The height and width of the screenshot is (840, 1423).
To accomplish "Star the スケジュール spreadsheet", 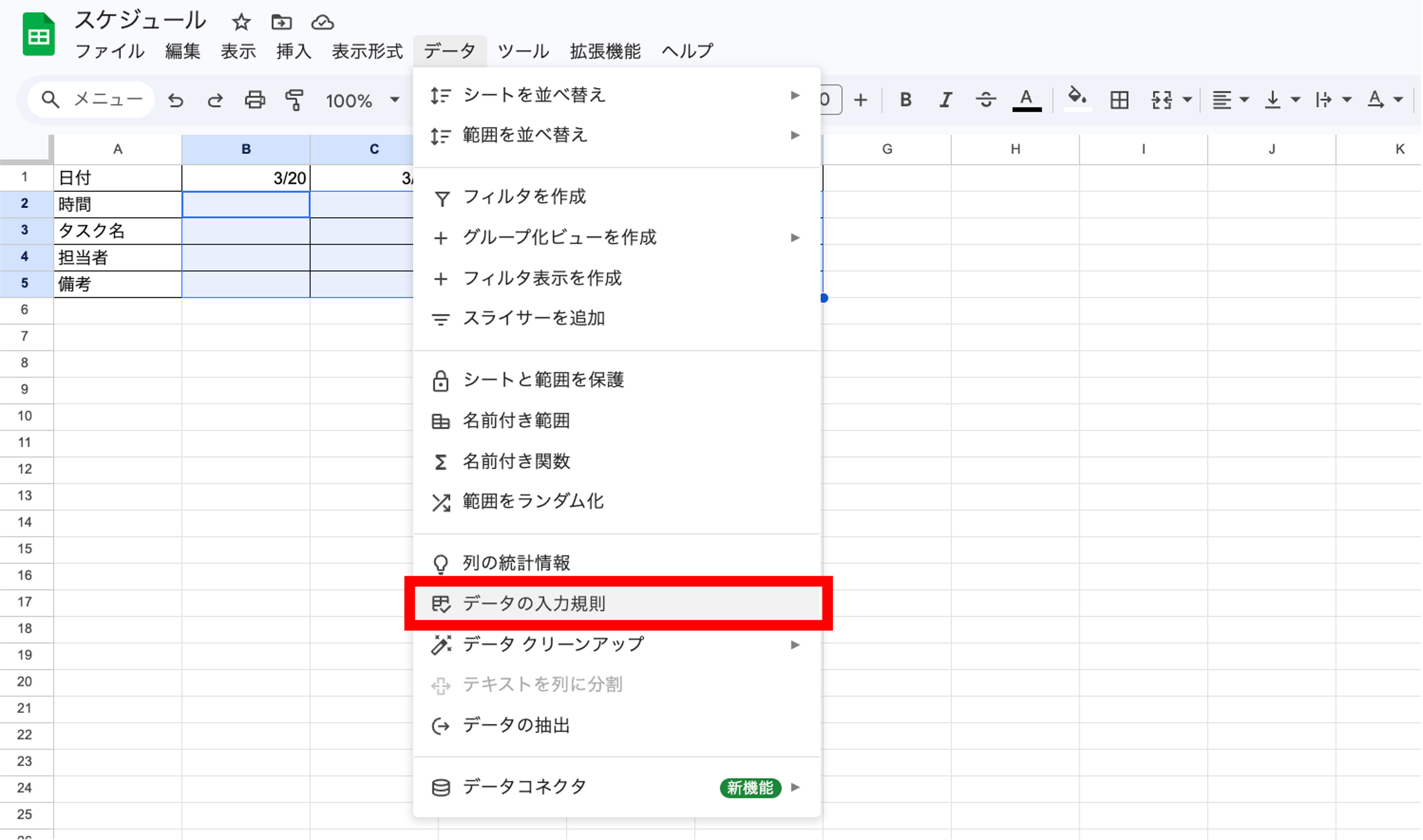I will click(x=240, y=23).
